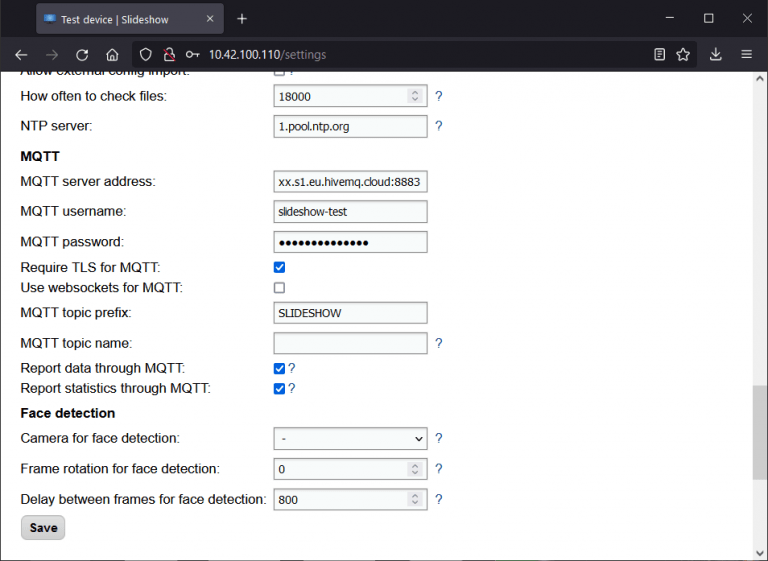Uncheck Require TLS for MQTT
This screenshot has width=768, height=561.
[x=280, y=267]
